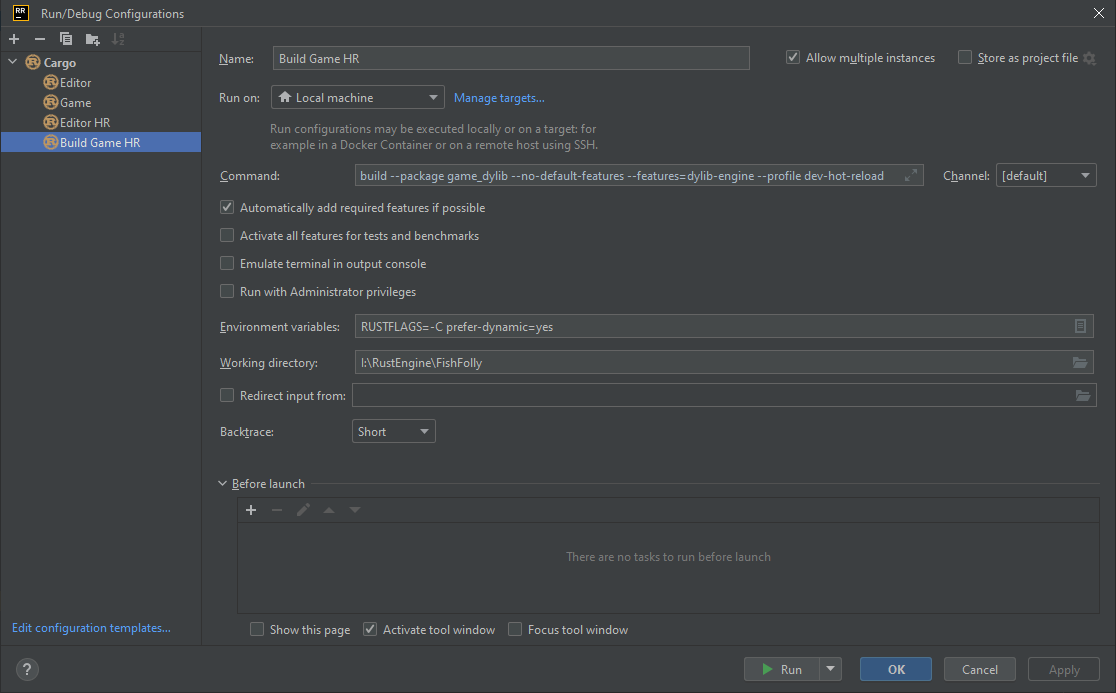Open the help question mark
The image size is (1116, 693).
(27, 669)
